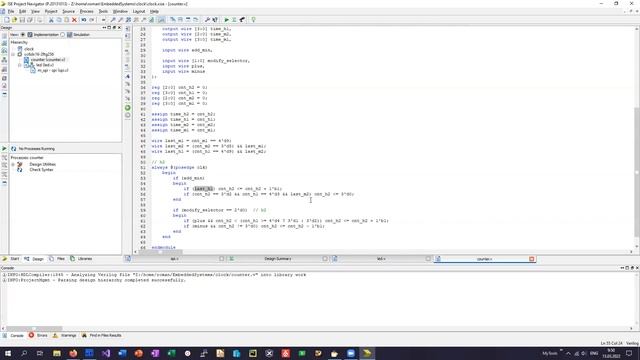The height and width of the screenshot is (360, 640).
Task: Open Firefox from the taskbar
Action: 73,353
